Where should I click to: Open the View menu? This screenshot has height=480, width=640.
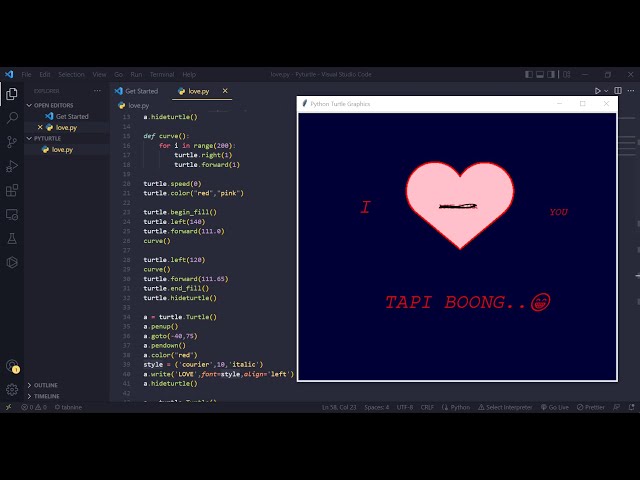(x=99, y=74)
